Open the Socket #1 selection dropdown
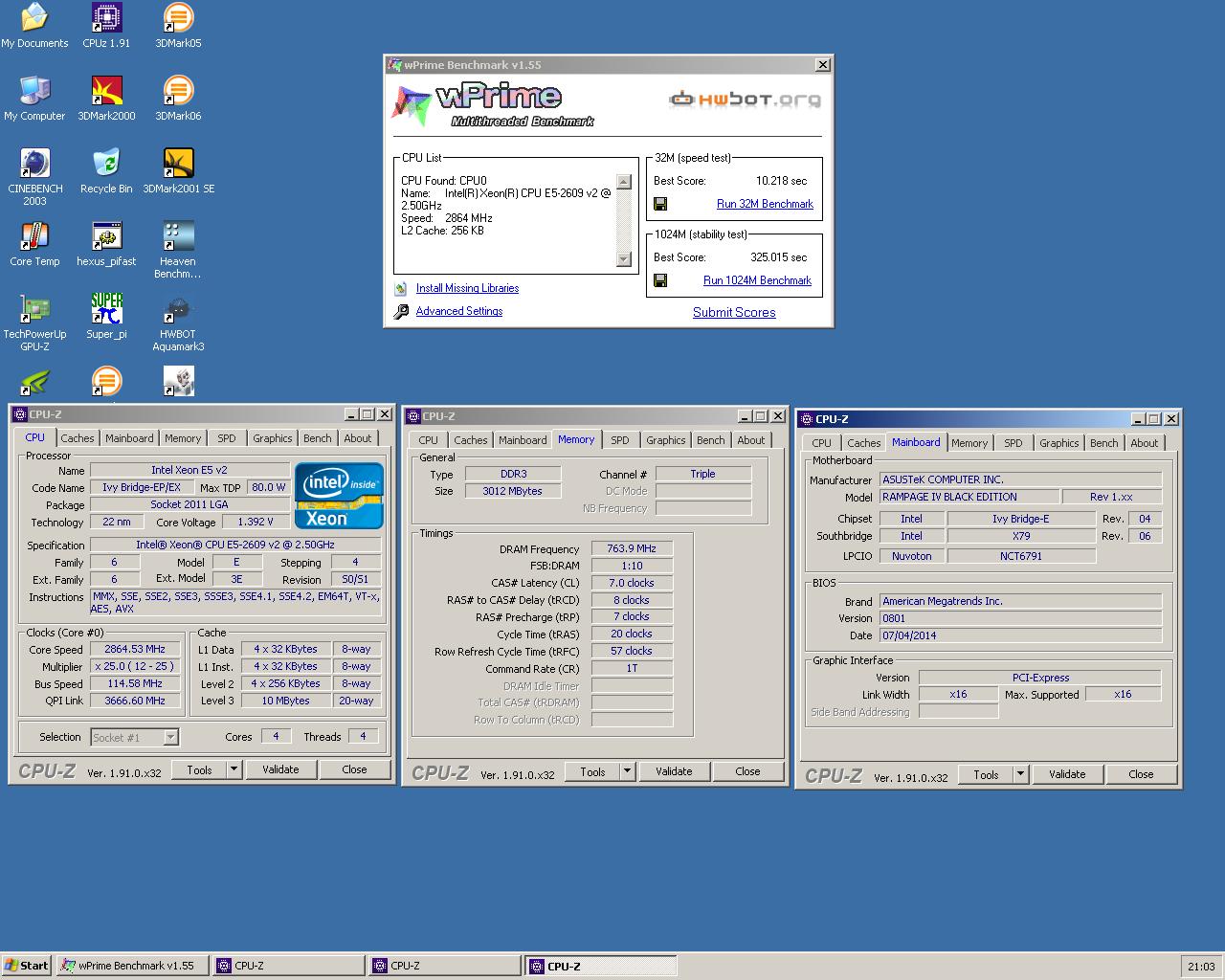This screenshot has width=1225, height=980. tap(170, 737)
